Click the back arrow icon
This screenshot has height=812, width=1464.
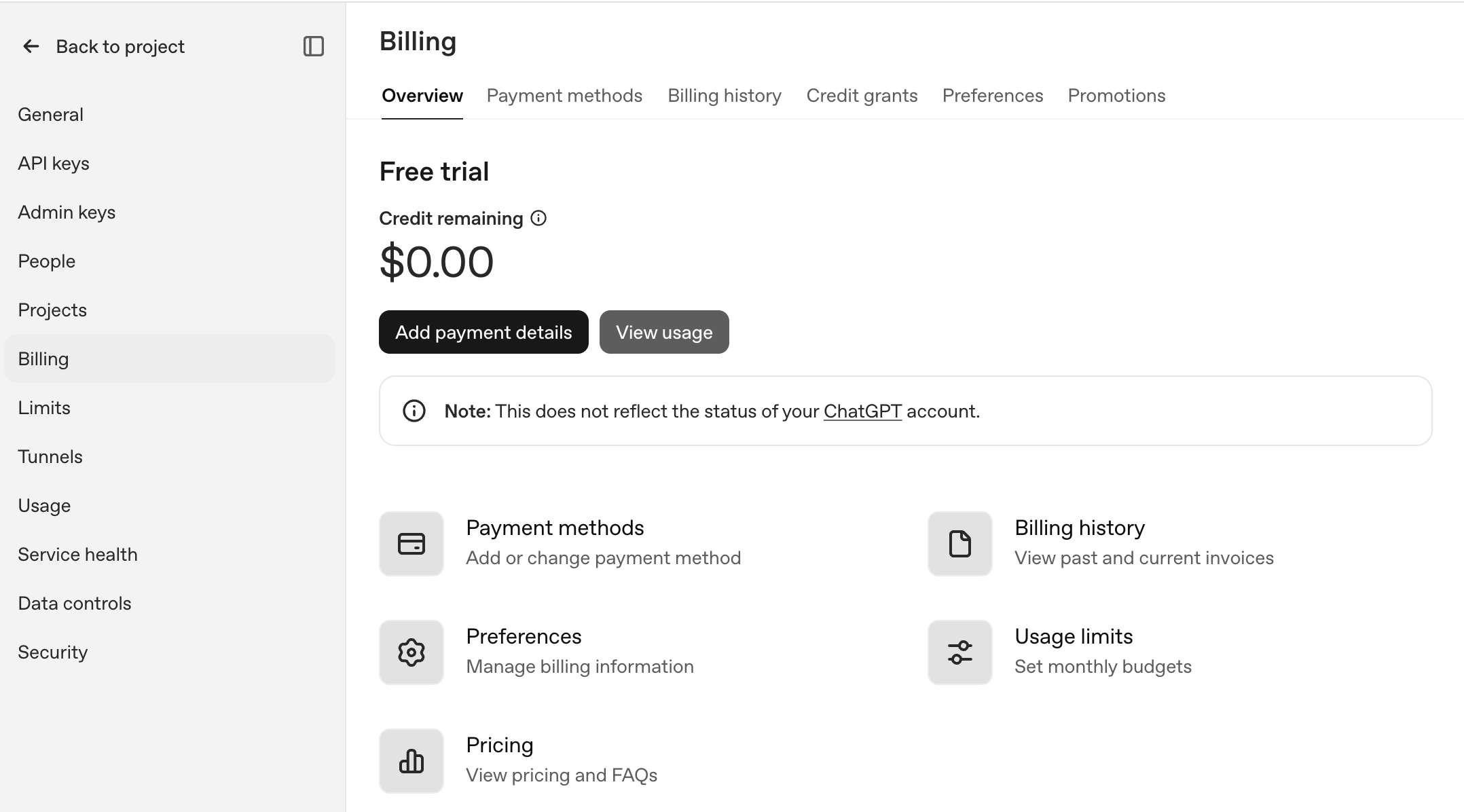click(x=31, y=46)
